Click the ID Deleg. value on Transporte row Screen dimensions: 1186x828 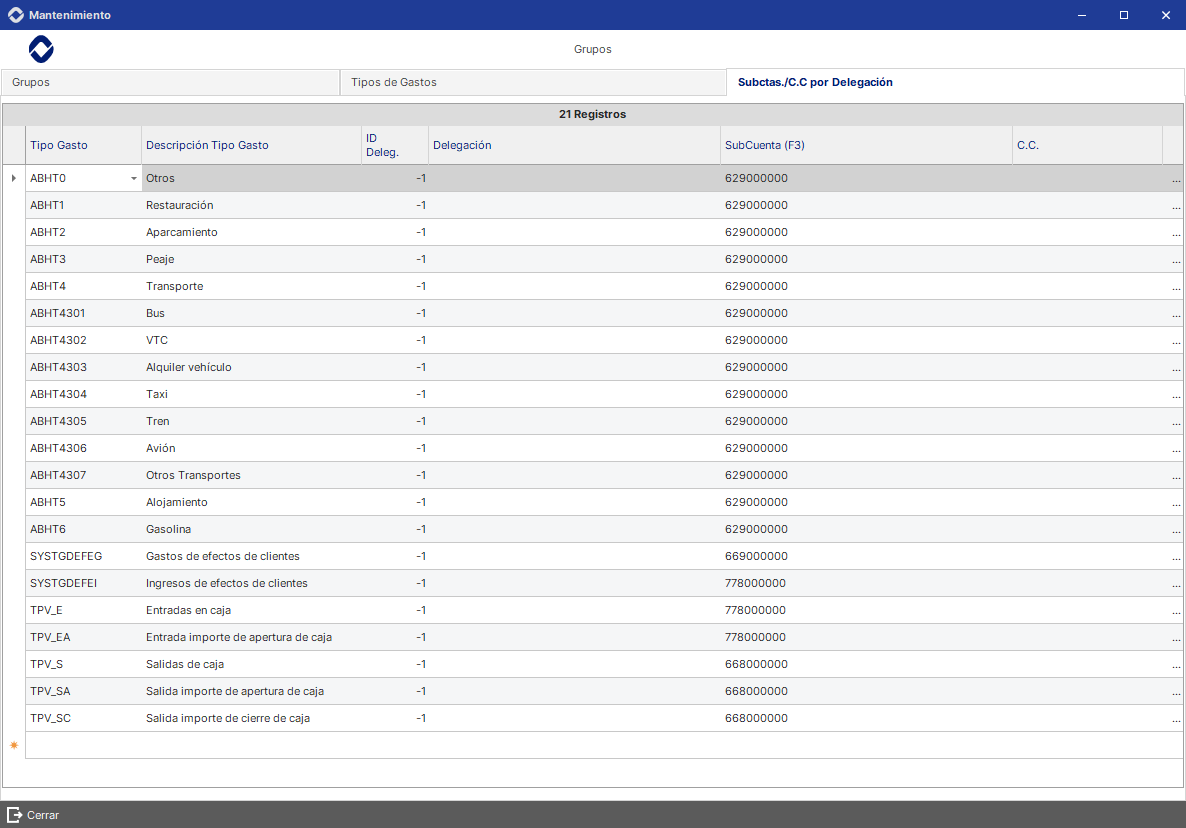421,287
